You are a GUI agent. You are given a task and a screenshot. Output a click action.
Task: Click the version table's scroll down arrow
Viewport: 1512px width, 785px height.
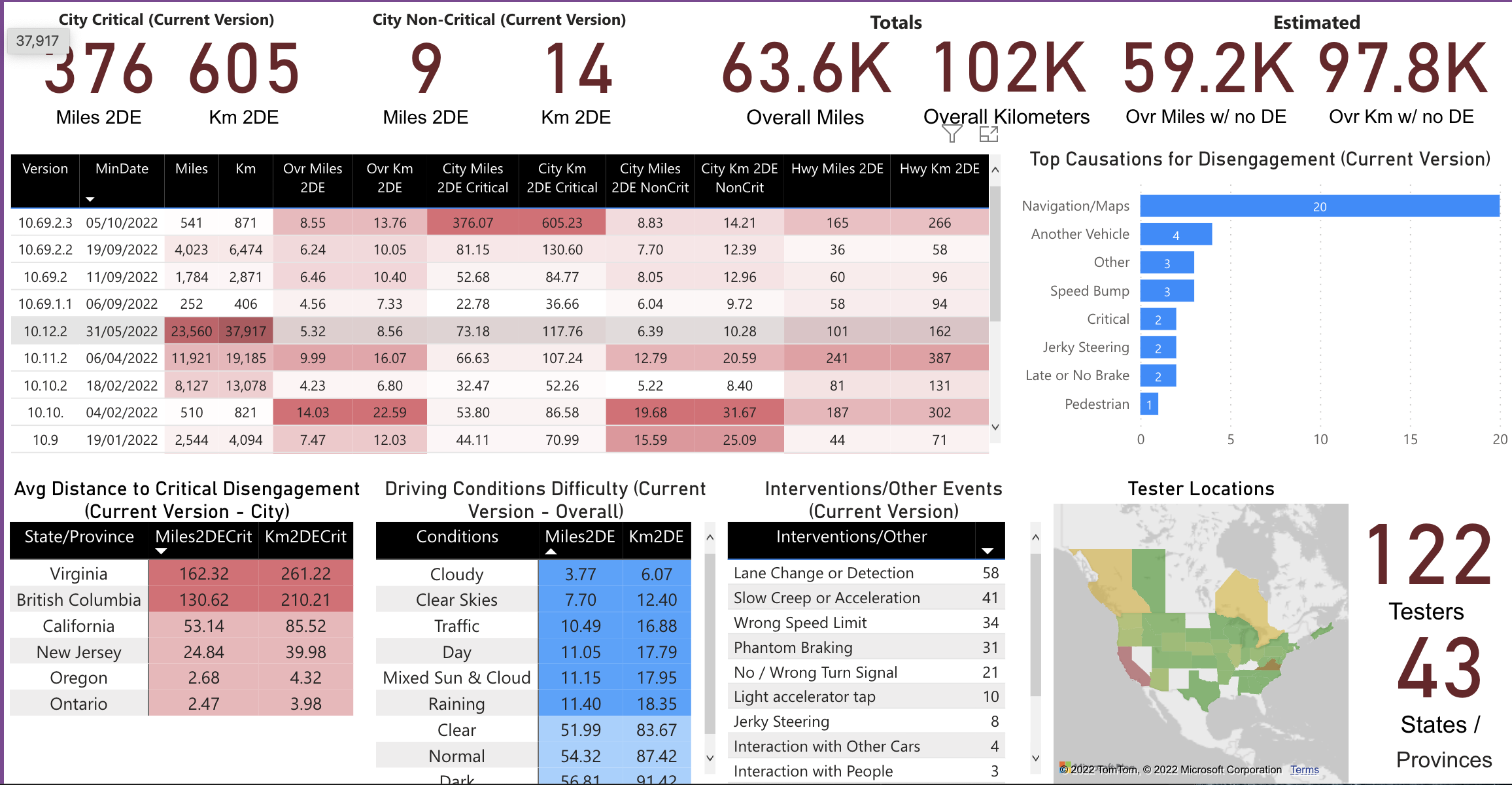point(995,427)
